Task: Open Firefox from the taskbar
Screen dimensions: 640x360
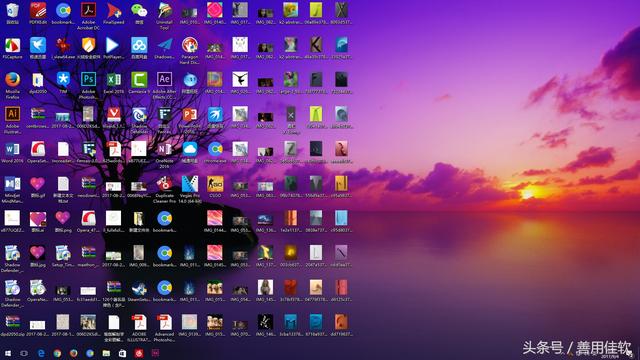Action: 73,353
